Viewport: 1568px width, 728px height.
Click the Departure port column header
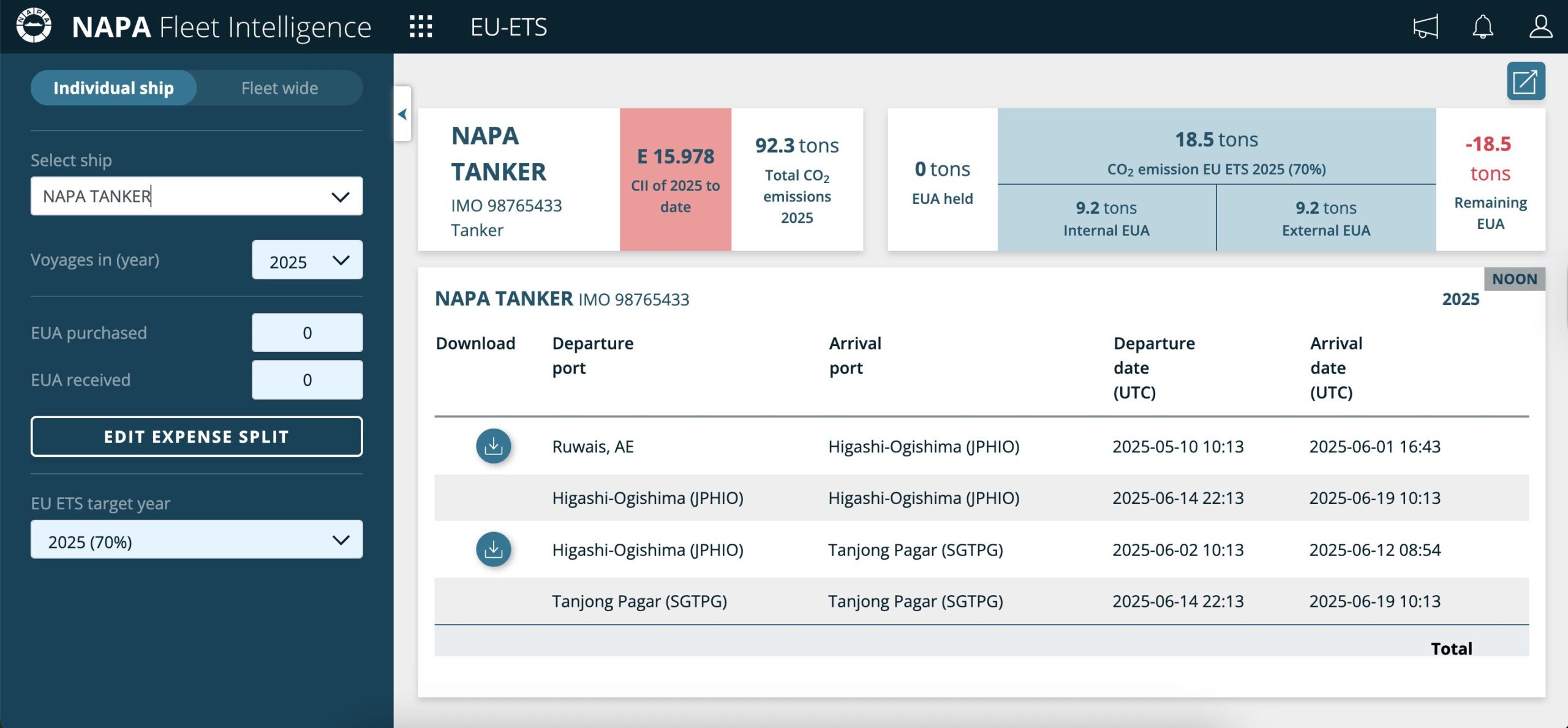point(592,355)
